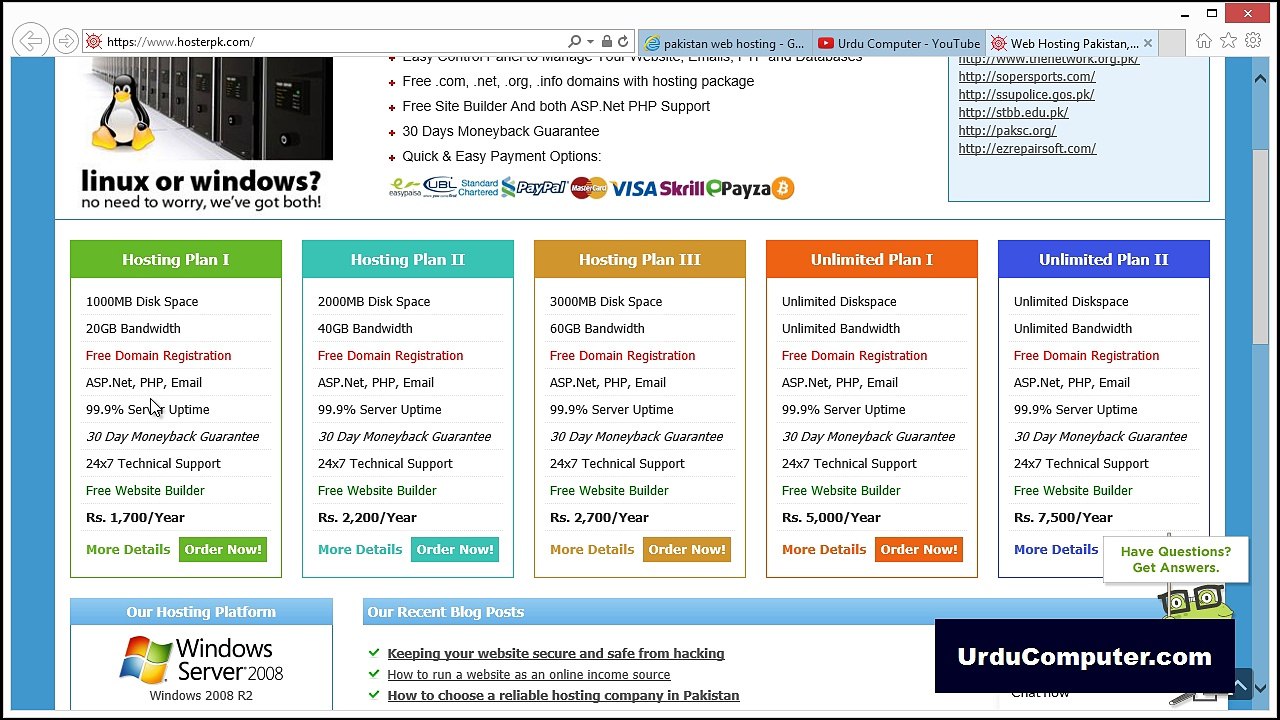
Task: Open More Details for Hosting Plan III
Action: click(592, 549)
